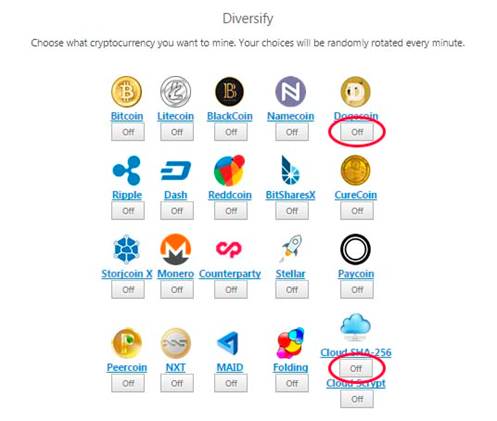Toggle the Off button below Cloud Scrypt
The image size is (497, 421).
coord(357,399)
